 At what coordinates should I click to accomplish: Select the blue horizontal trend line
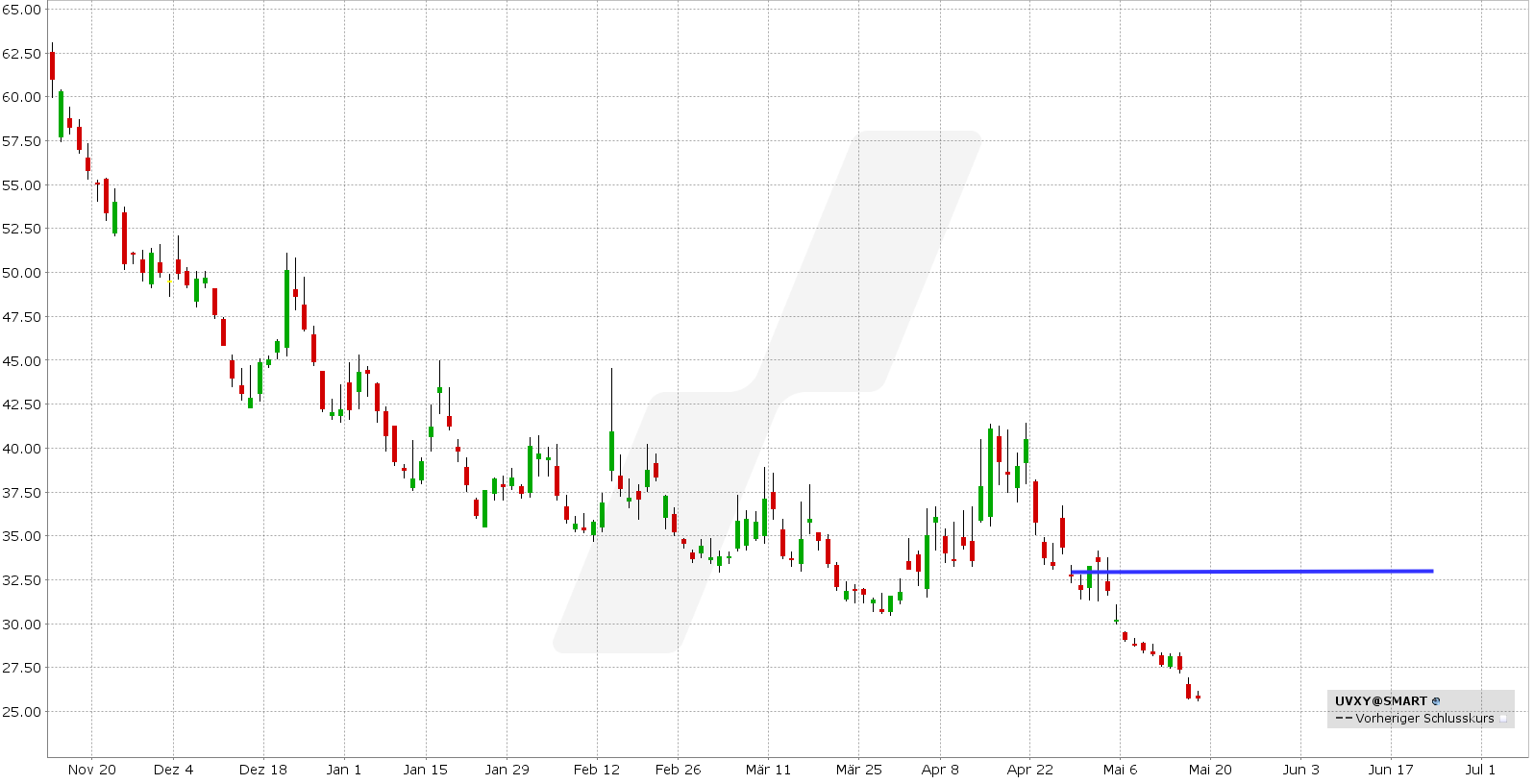1251,572
